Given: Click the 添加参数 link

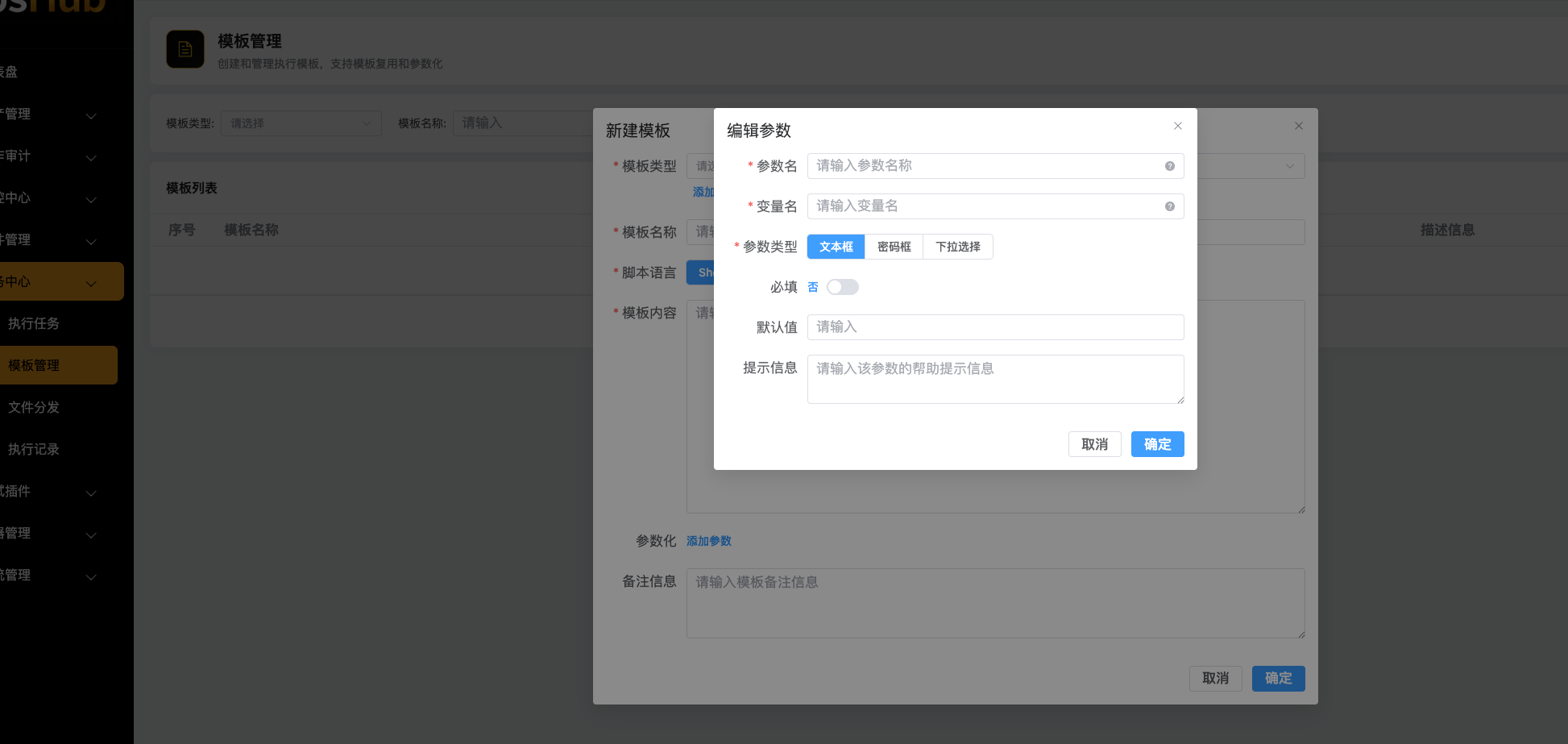Looking at the screenshot, I should click(708, 541).
